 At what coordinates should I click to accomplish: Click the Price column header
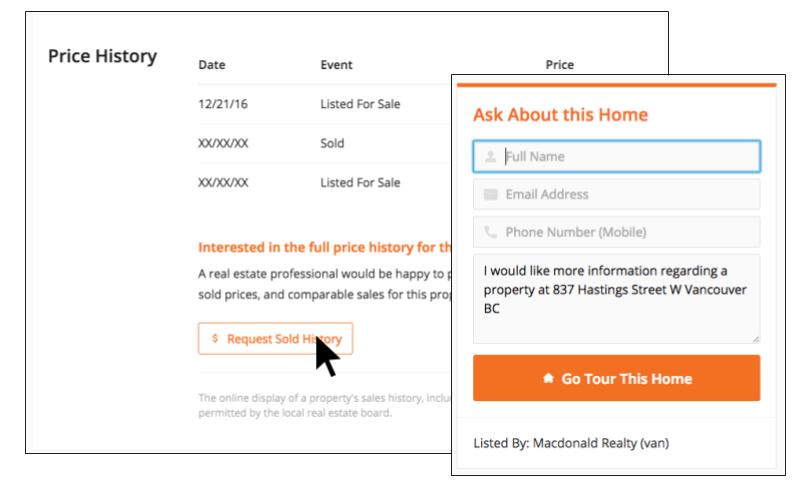(x=560, y=65)
